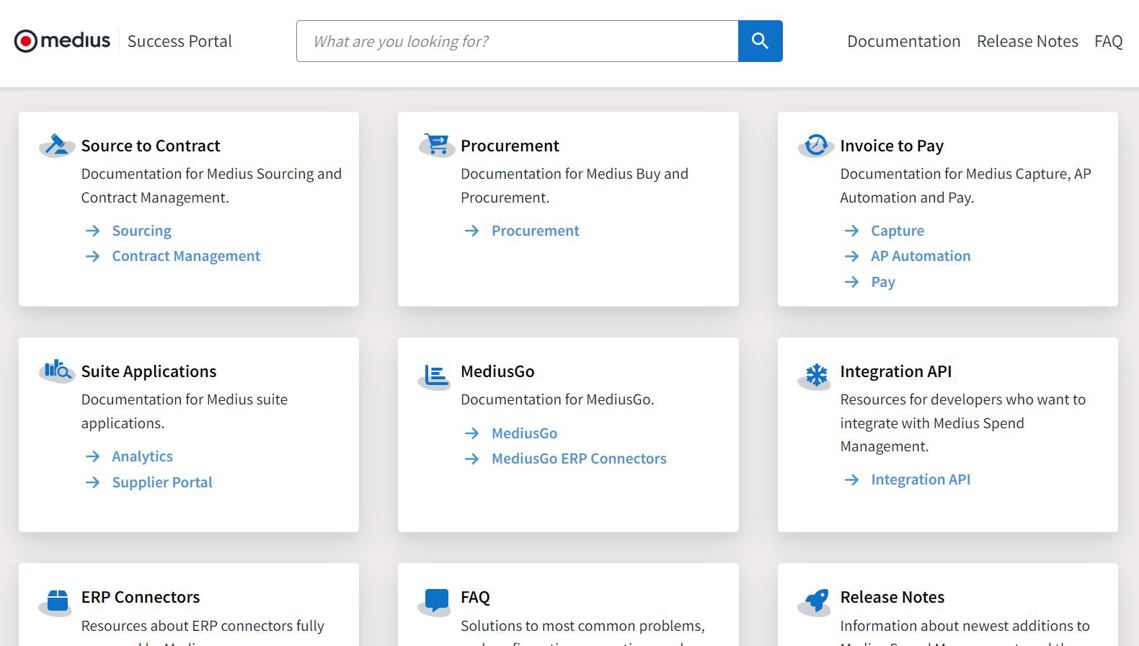Click the MediusGo bar chart icon

[x=436, y=376]
